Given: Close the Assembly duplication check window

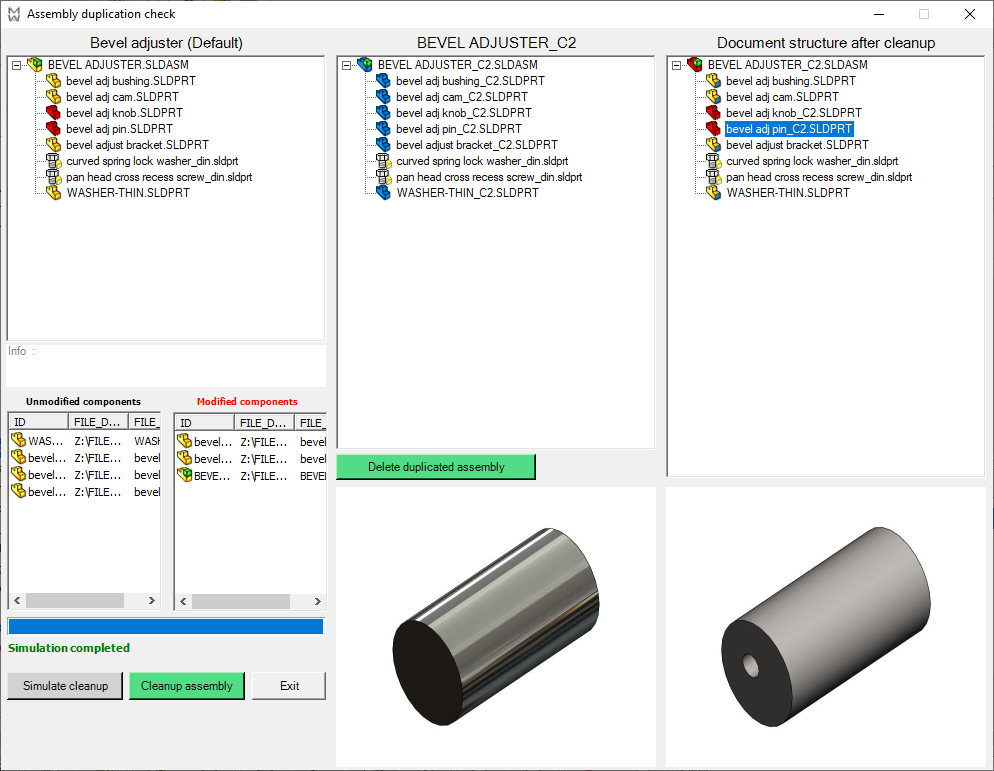Looking at the screenshot, I should tap(970, 14).
